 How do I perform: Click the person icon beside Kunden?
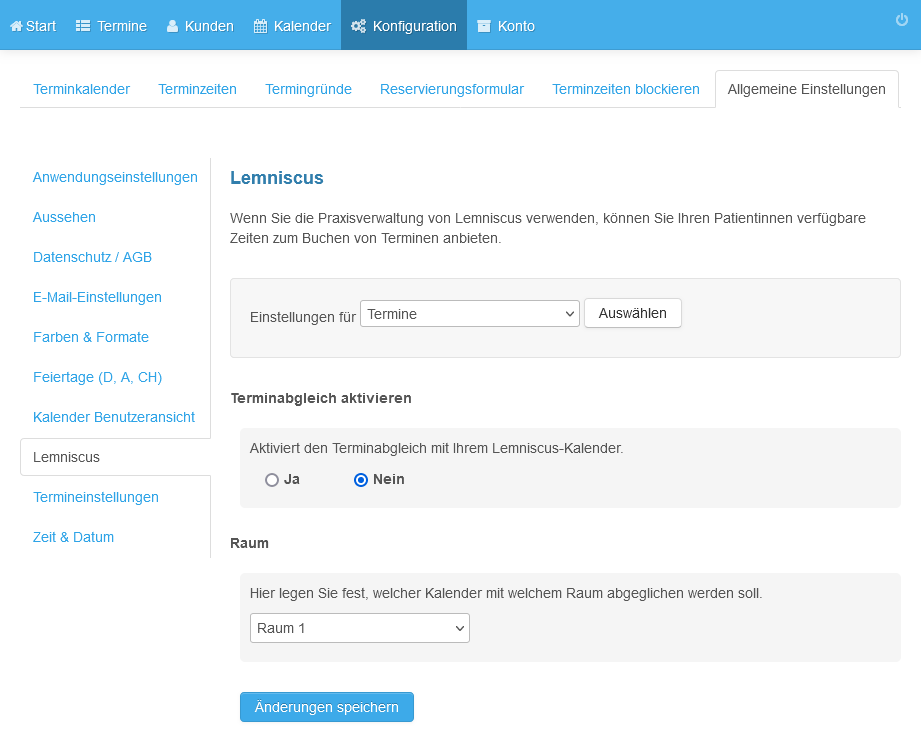click(172, 26)
